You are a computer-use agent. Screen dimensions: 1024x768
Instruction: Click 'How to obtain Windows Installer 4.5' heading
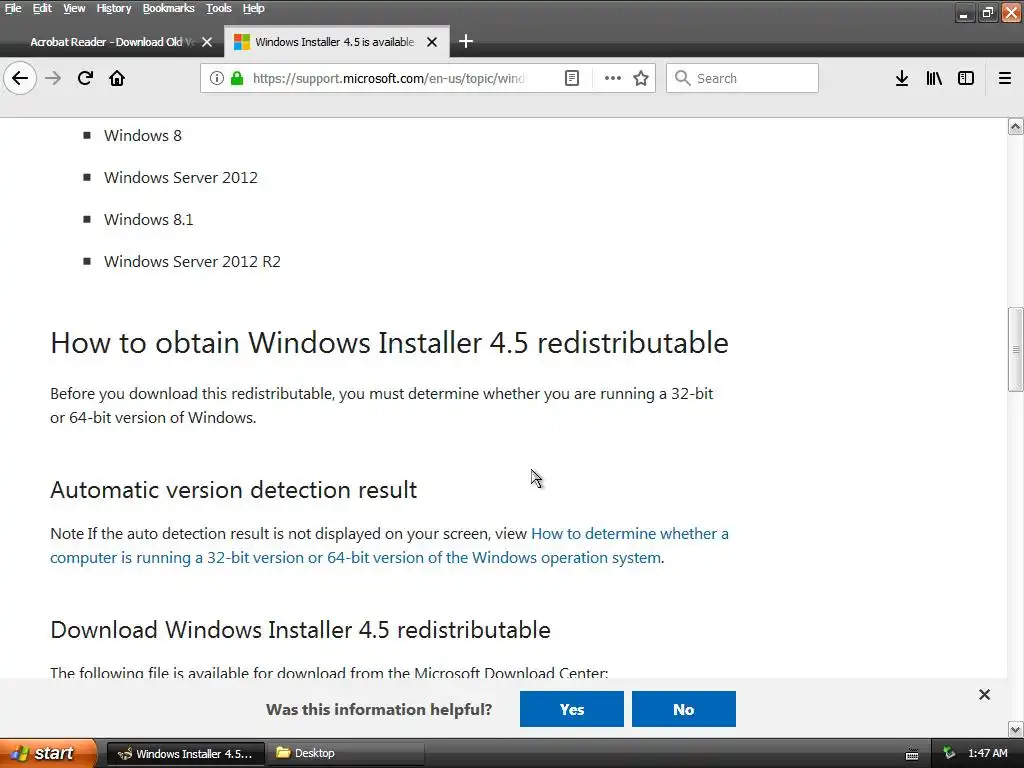pos(389,343)
